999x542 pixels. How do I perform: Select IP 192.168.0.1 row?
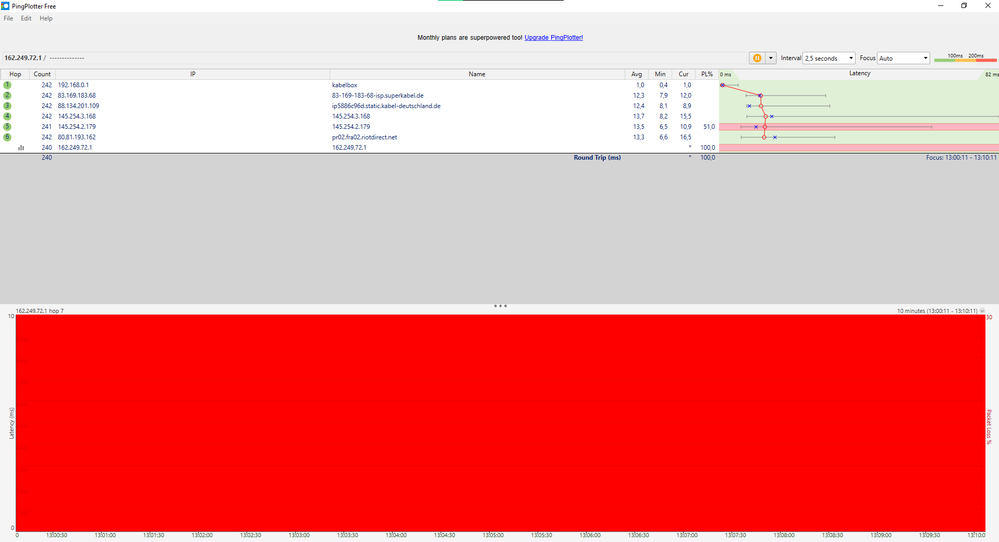[73, 85]
